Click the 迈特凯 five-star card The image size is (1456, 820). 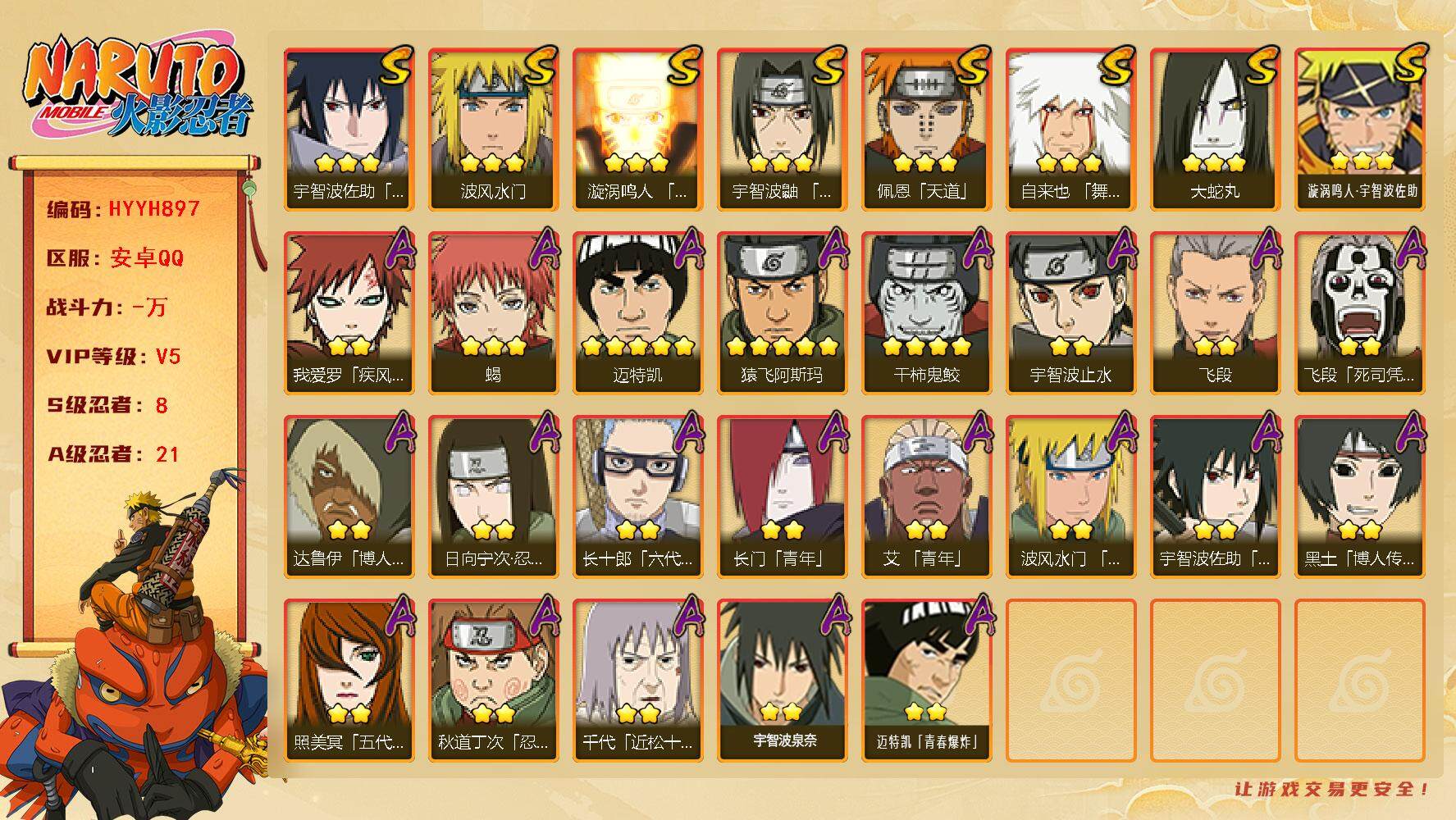click(637, 313)
